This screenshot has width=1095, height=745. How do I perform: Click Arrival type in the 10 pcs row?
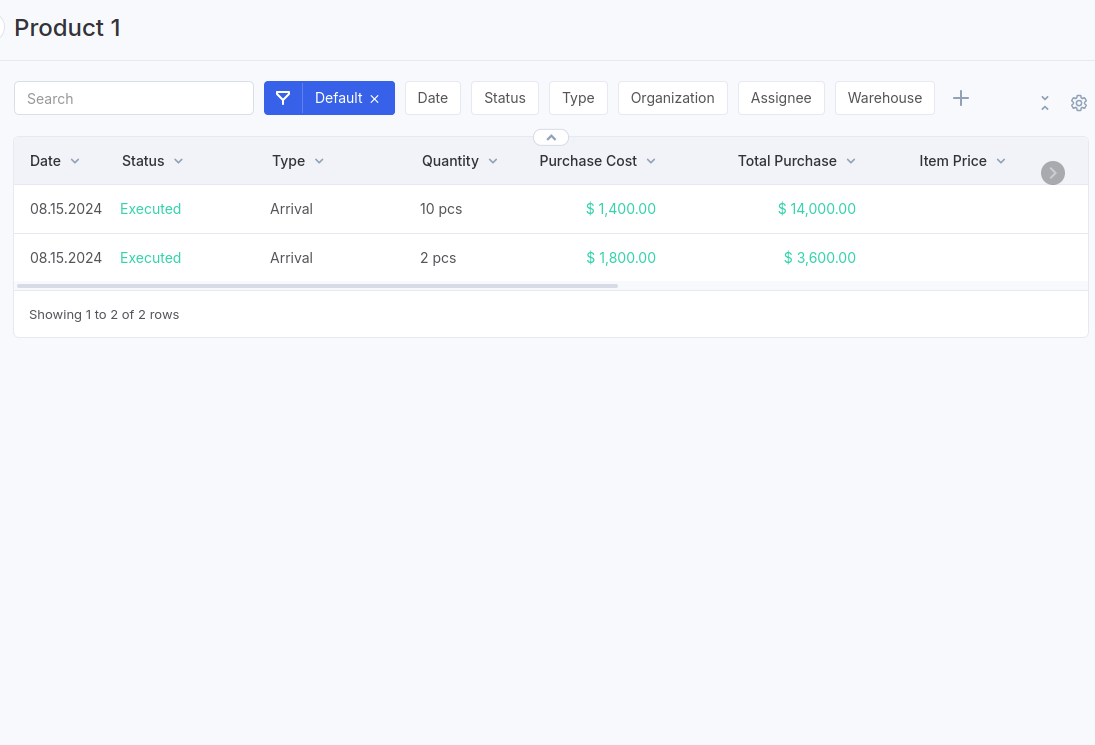coord(291,209)
